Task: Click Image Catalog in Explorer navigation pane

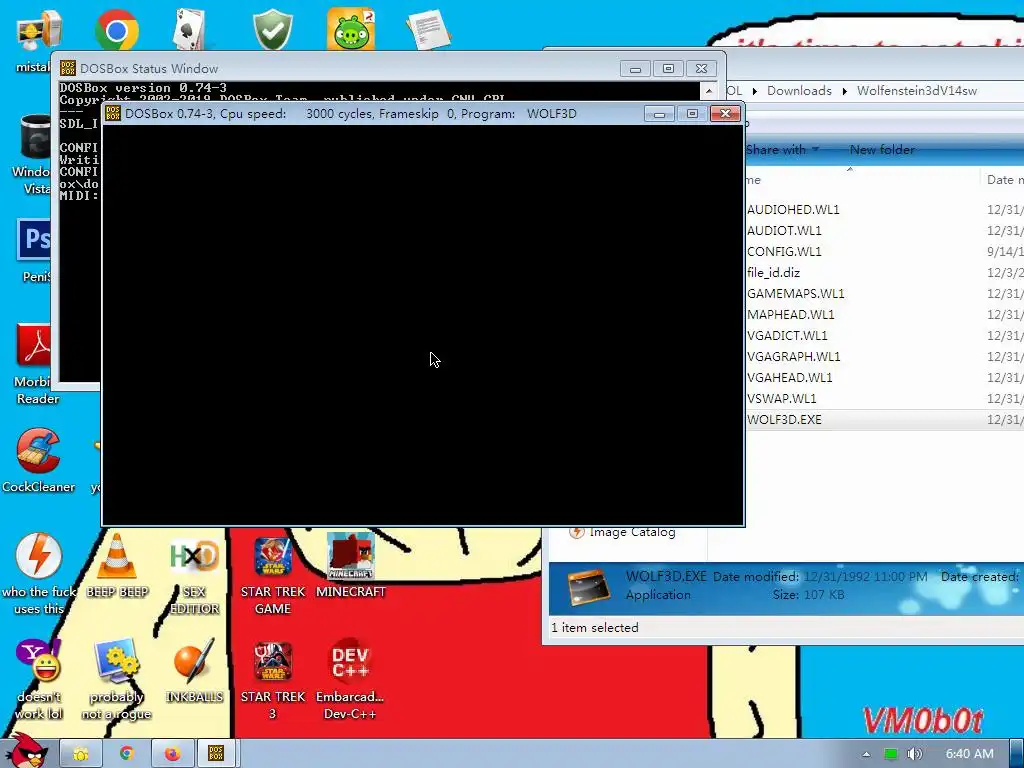Action: coord(632,532)
